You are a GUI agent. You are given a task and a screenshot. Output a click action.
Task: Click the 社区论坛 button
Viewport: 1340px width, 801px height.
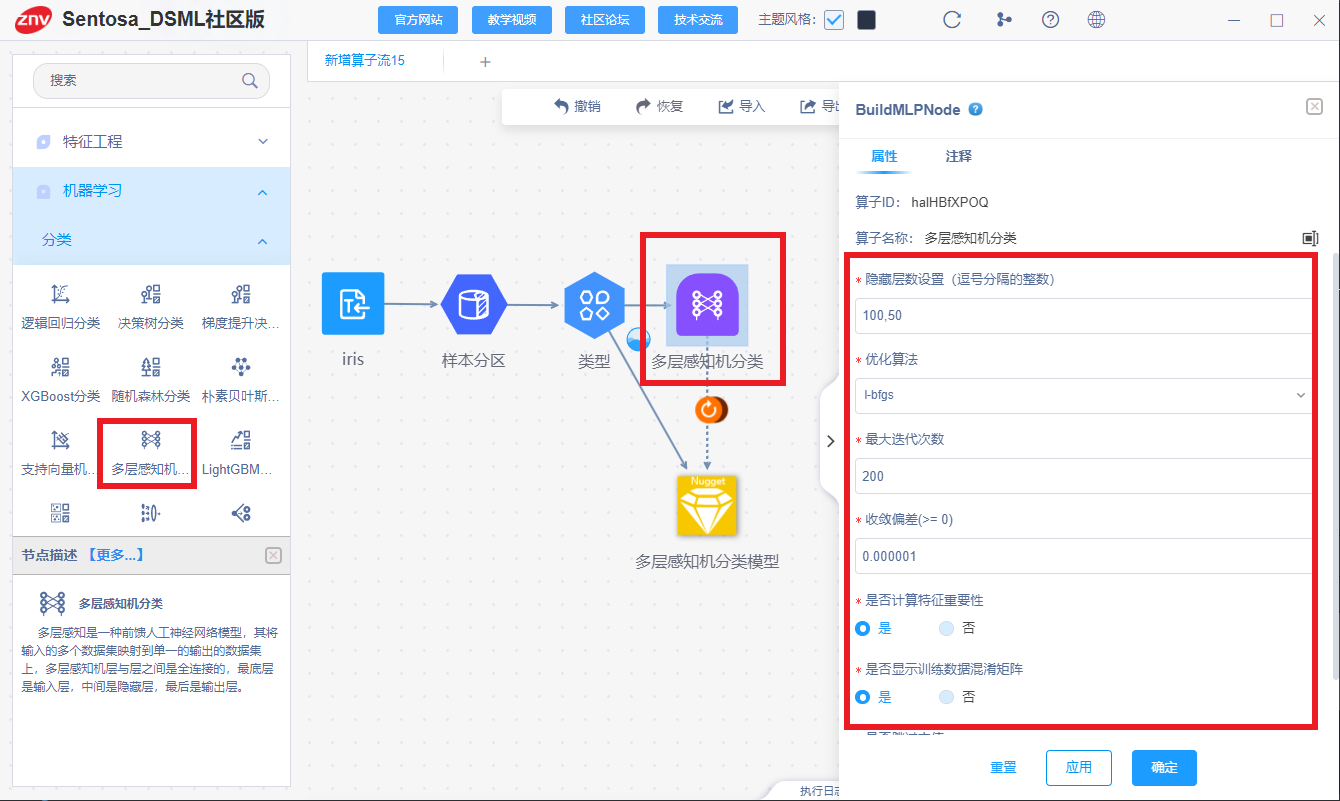coord(604,20)
